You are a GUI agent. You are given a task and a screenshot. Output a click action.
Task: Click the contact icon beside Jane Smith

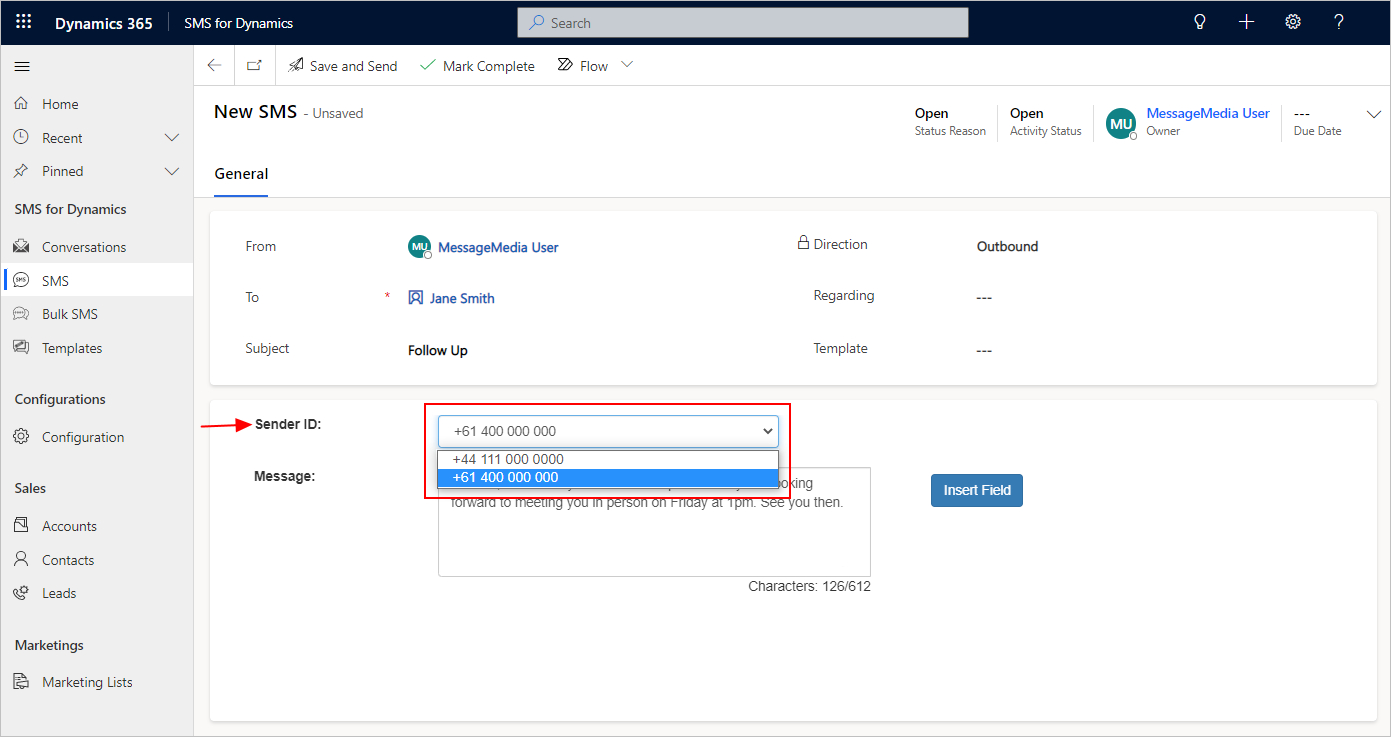coord(416,298)
